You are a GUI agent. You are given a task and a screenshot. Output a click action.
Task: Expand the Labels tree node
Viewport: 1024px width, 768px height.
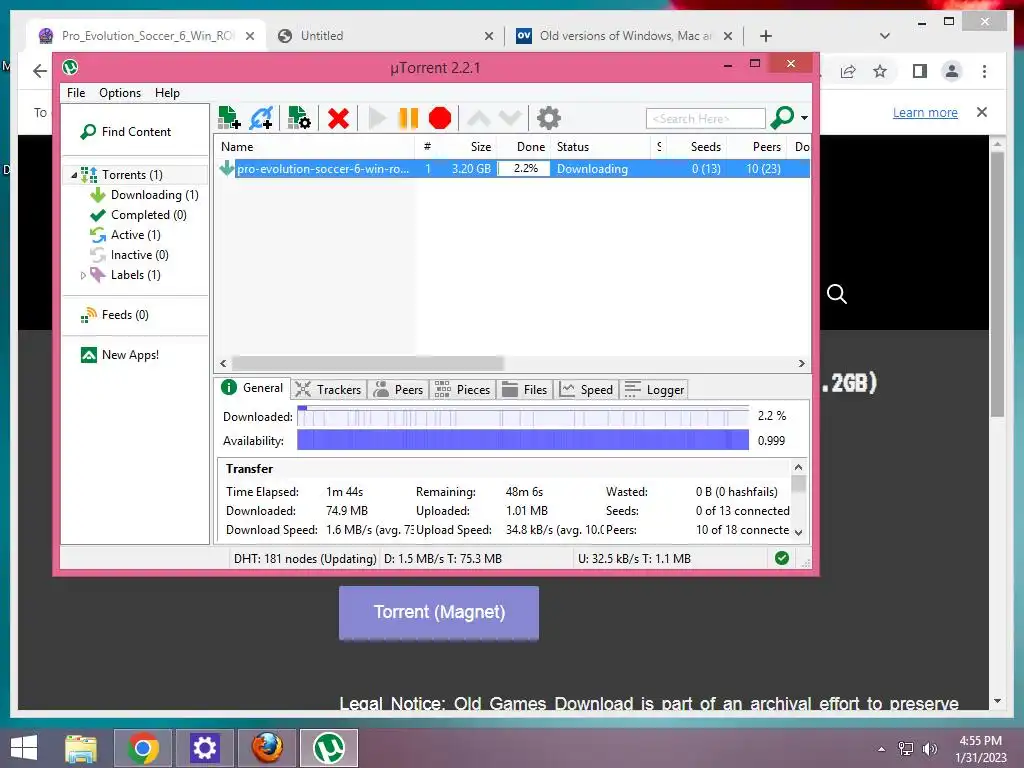(83, 276)
